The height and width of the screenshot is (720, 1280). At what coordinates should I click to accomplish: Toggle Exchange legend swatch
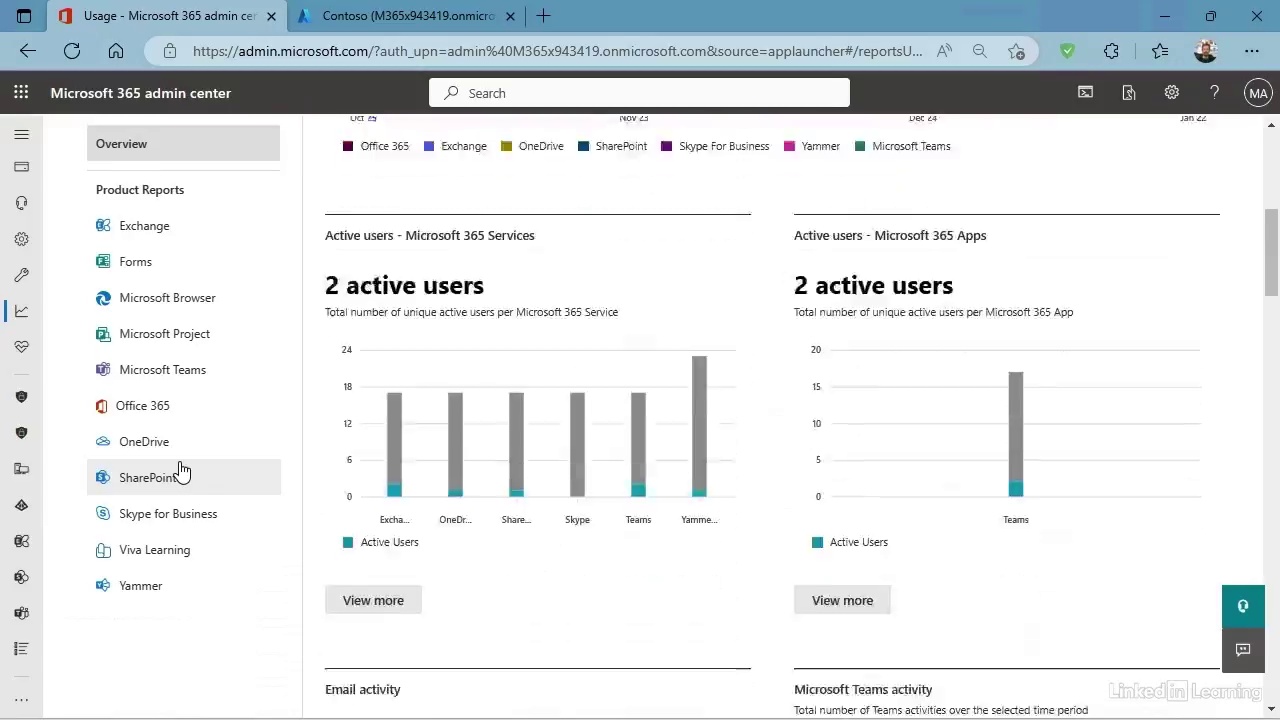429,146
